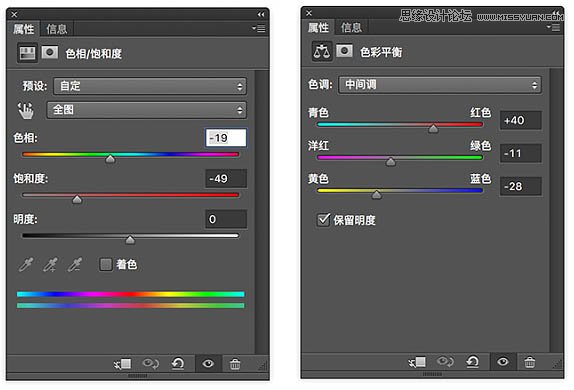
Task: Delete the Hue/Saturation adjustment layer
Action: pos(235,364)
